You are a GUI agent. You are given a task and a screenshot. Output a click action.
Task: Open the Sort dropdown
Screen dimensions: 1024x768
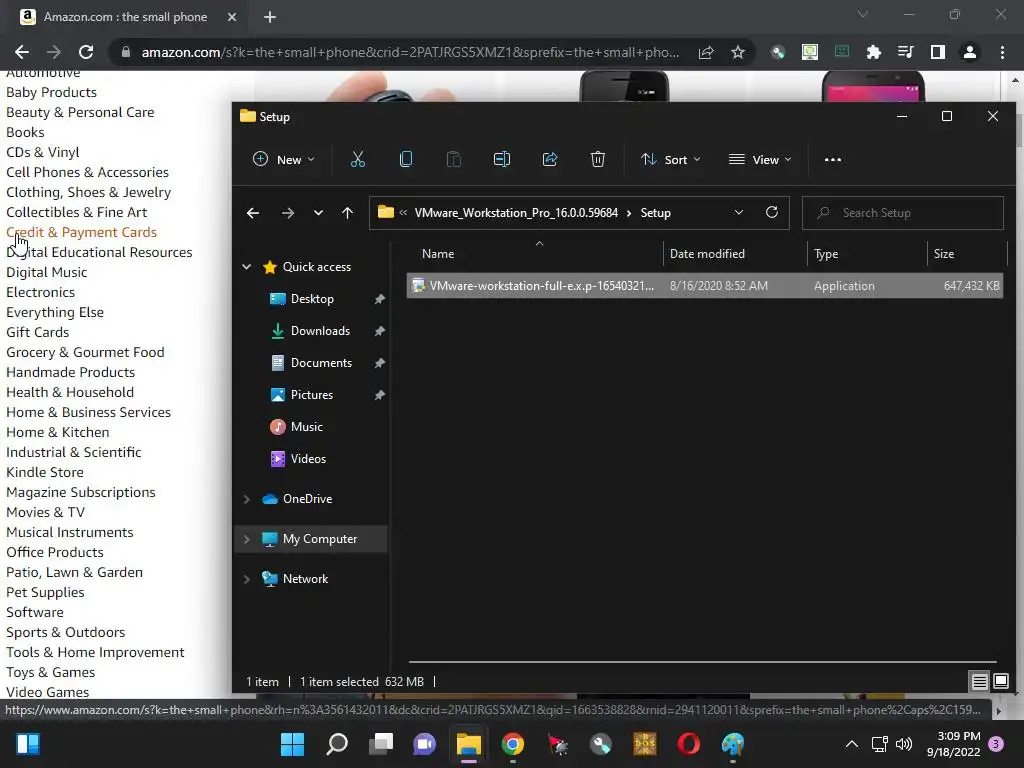[x=671, y=159]
